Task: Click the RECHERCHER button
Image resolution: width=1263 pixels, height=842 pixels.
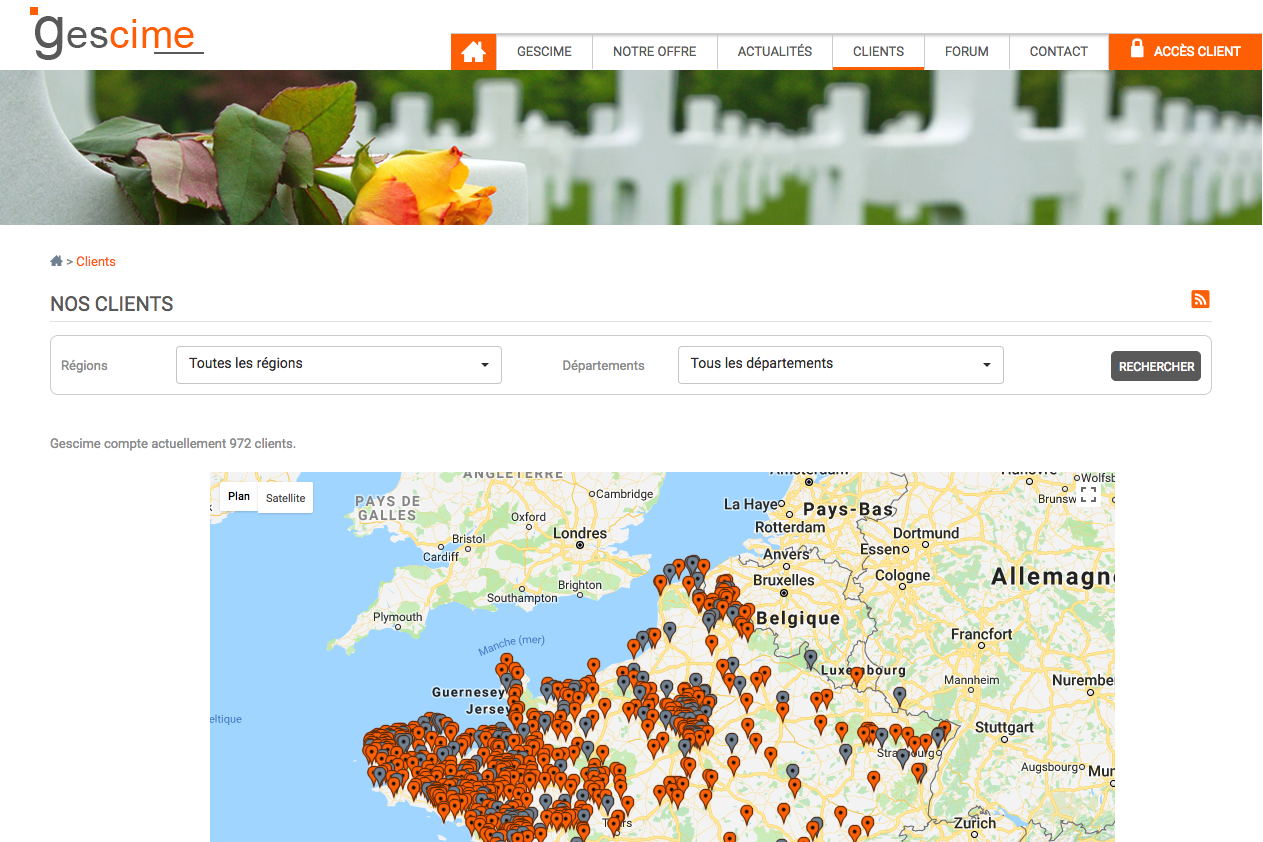Action: (x=1155, y=366)
